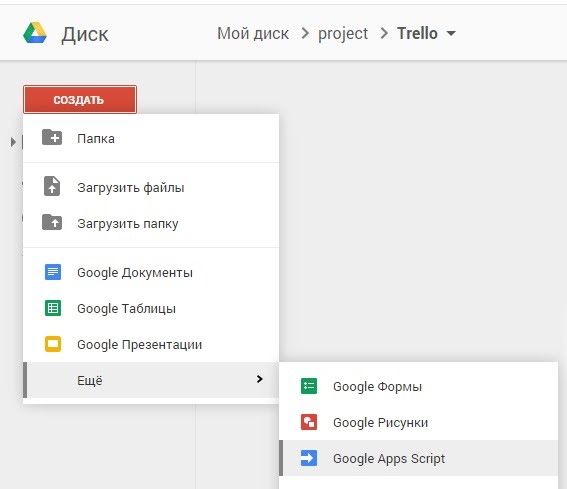567x489 pixels.
Task: Click the Диск header title
Action: pos(85,35)
